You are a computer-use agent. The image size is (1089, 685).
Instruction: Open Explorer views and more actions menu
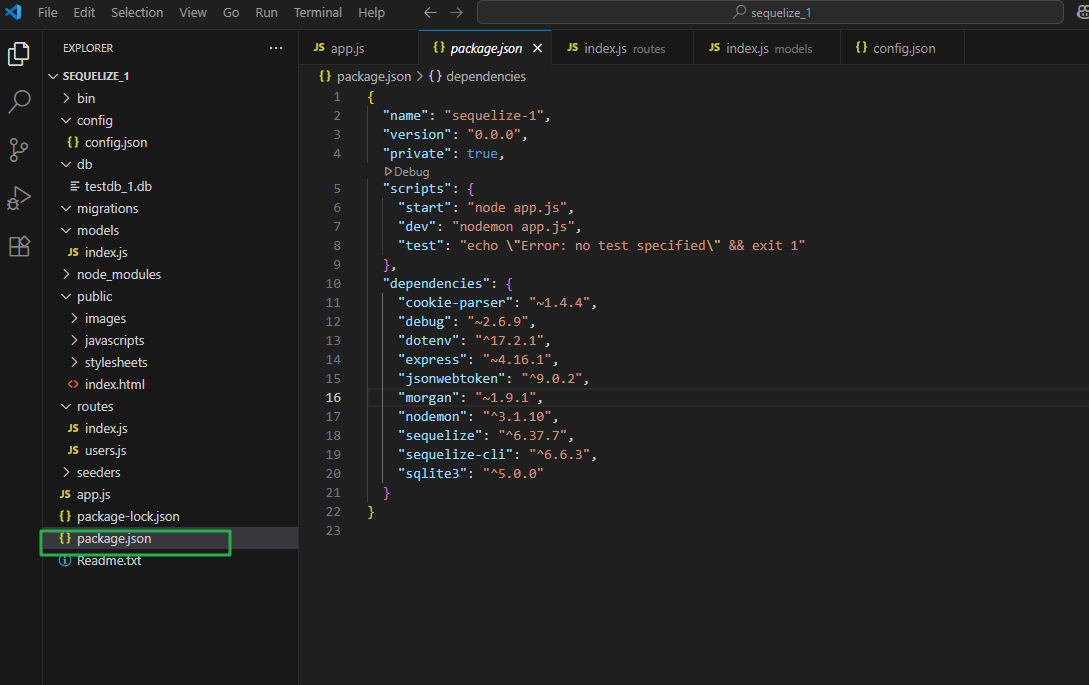(x=276, y=48)
